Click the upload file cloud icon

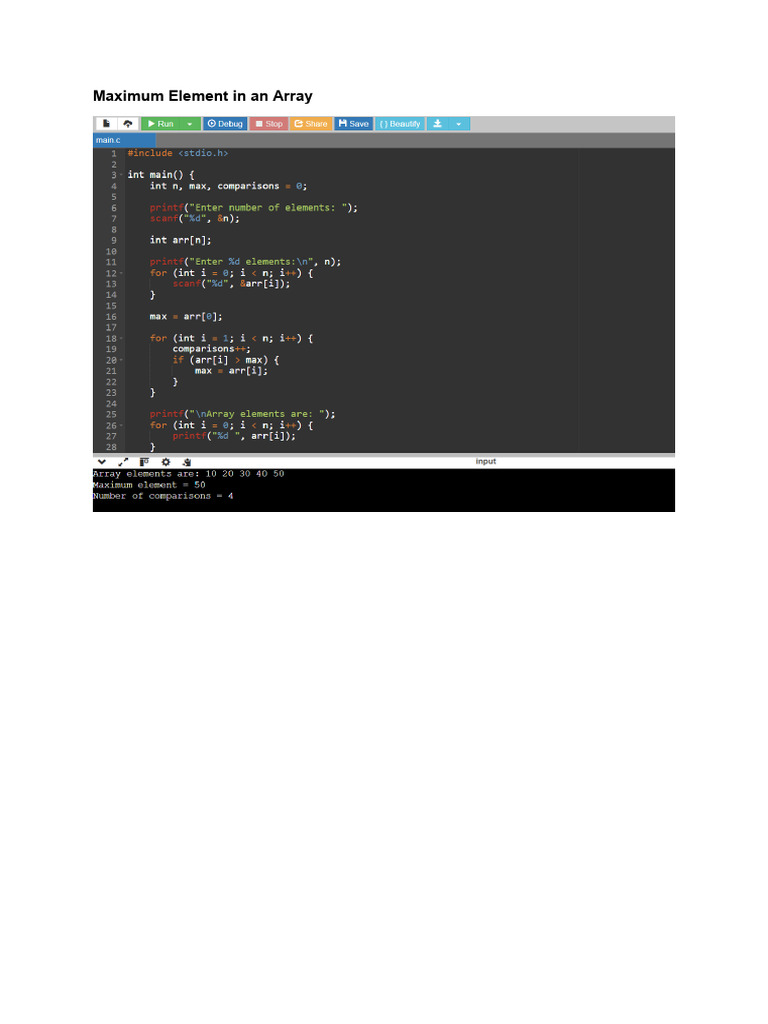128,123
